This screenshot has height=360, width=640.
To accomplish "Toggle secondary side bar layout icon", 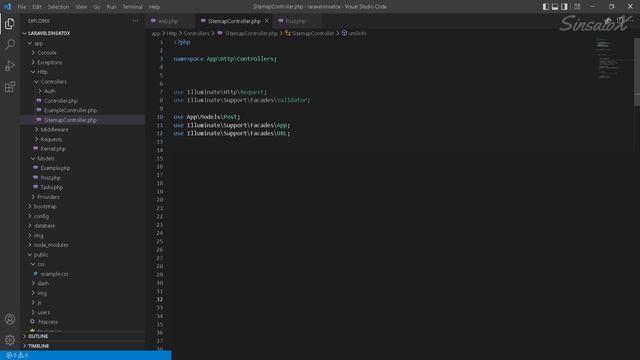I will [564, 7].
